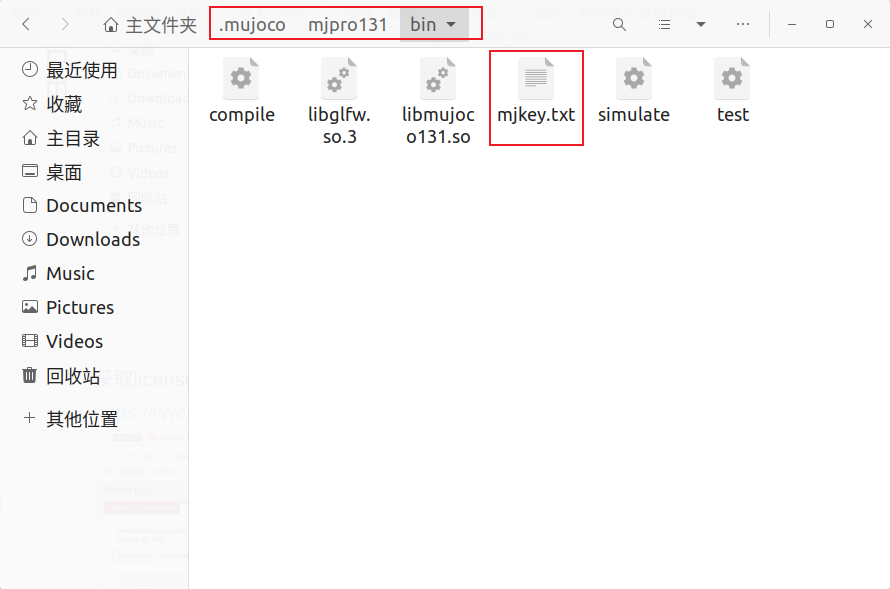The image size is (890, 589).
Task: Click the mjkey.txt file name label
Action: pyautogui.click(x=536, y=115)
